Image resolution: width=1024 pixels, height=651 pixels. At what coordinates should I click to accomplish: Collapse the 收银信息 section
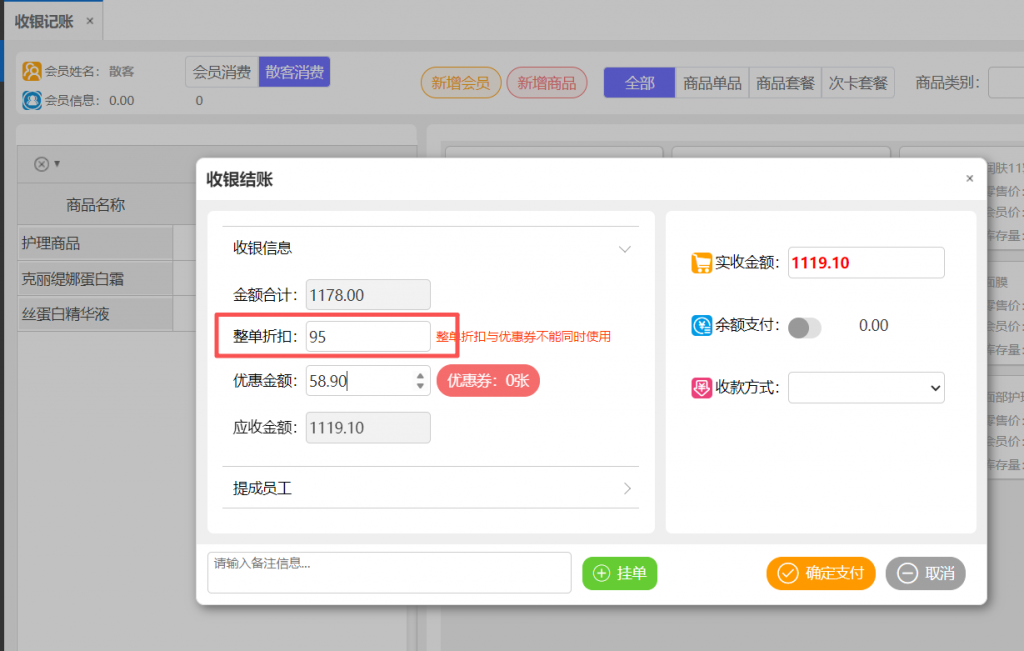(625, 249)
